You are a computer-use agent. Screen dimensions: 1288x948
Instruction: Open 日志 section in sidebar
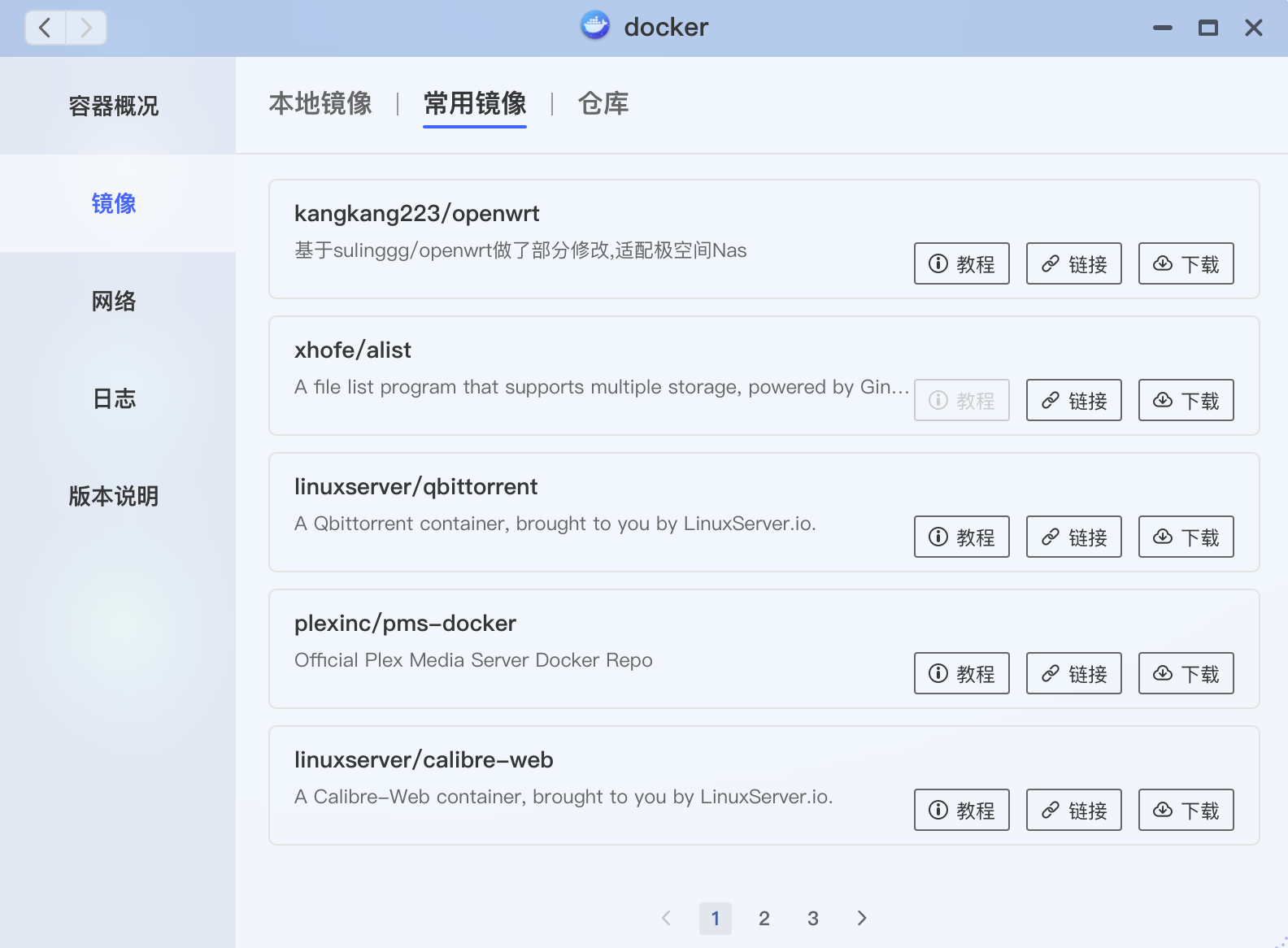coord(114,398)
